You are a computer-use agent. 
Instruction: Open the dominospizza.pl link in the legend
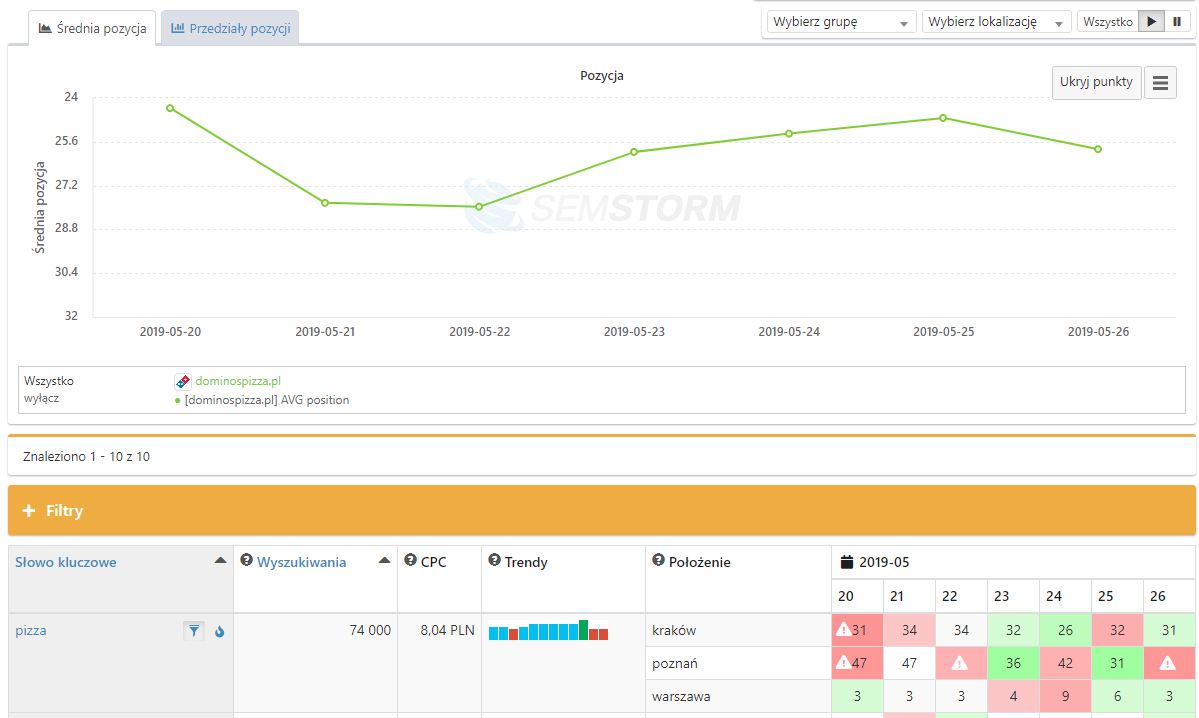click(x=237, y=381)
